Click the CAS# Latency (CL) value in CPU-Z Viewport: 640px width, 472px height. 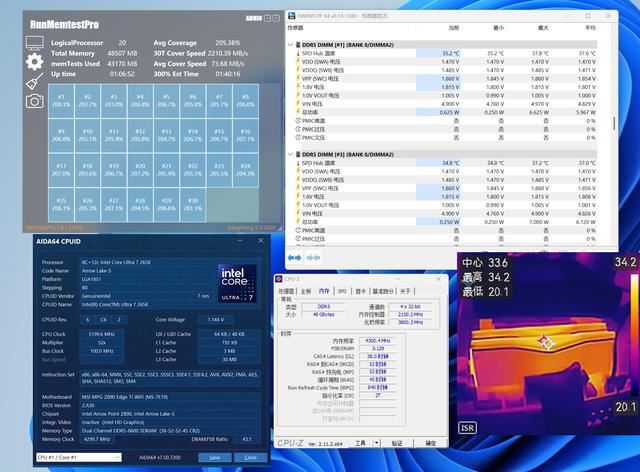pos(378,356)
